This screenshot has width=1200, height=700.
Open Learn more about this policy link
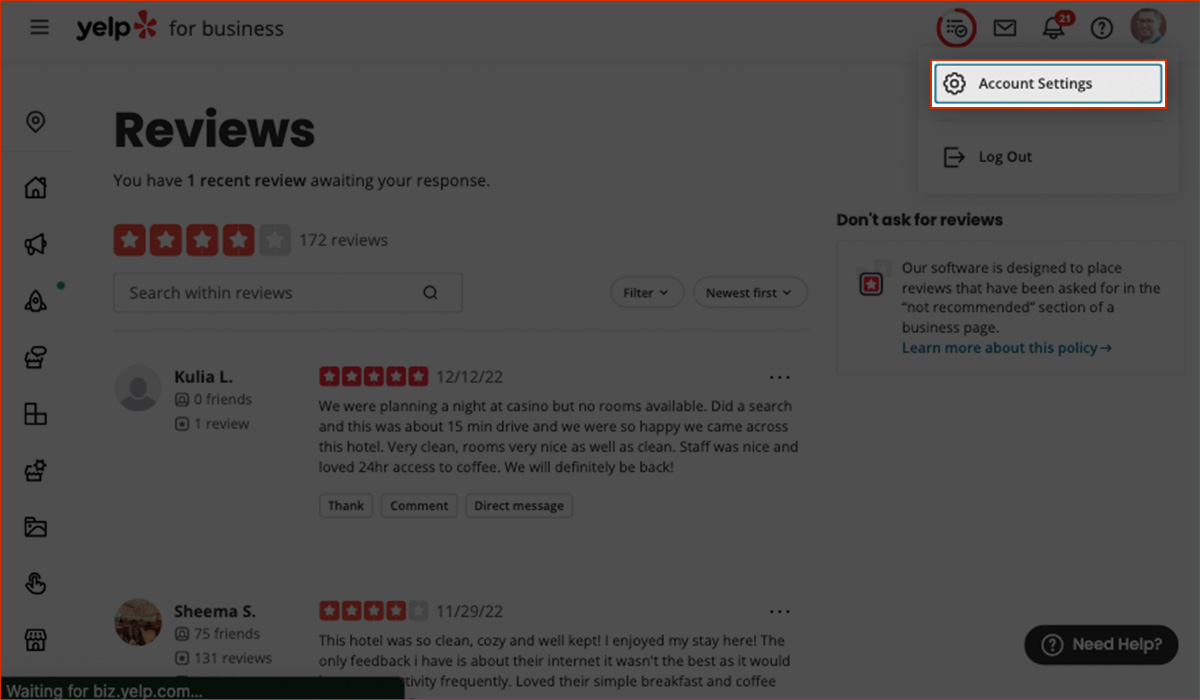(x=1007, y=348)
